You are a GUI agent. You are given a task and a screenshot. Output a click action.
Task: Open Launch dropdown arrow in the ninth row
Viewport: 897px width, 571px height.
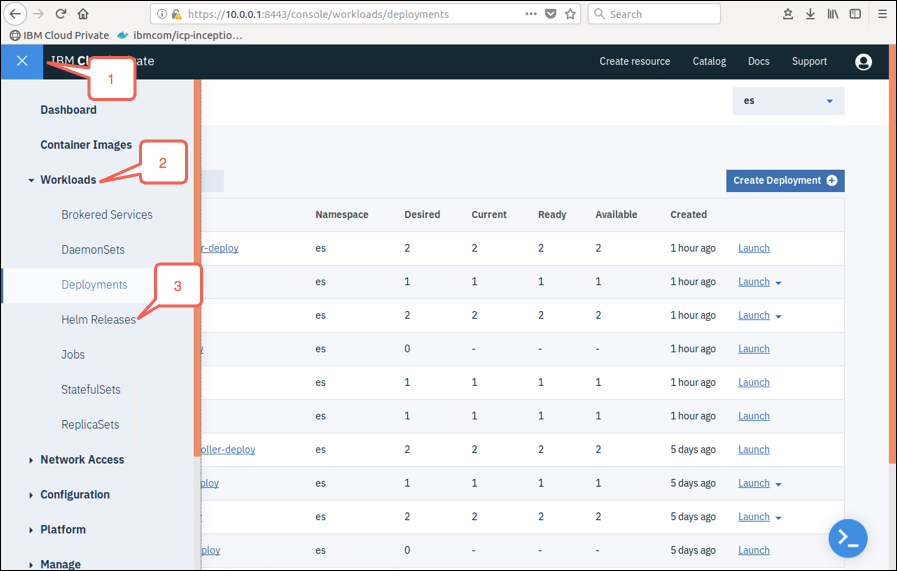click(778, 518)
